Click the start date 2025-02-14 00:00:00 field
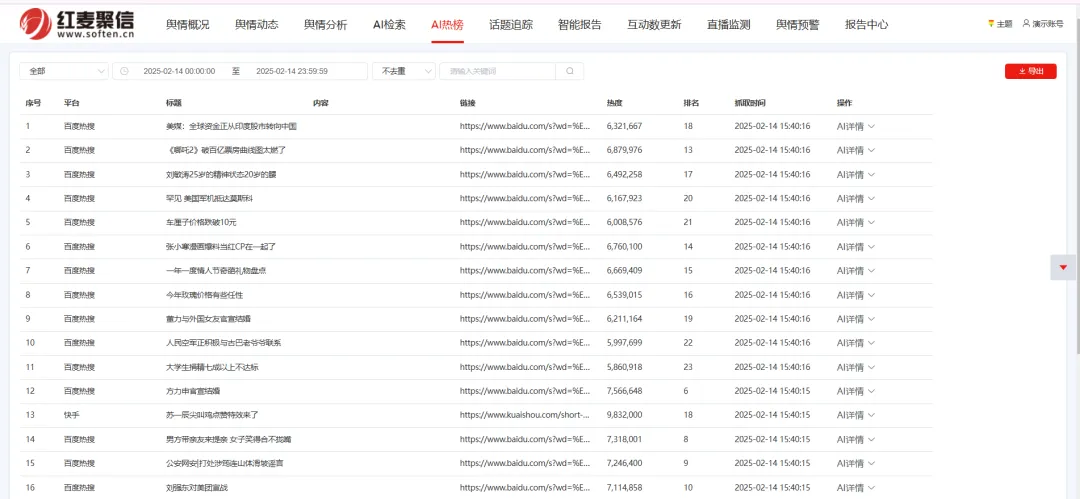Viewport: 1080px width, 499px height. (179, 71)
